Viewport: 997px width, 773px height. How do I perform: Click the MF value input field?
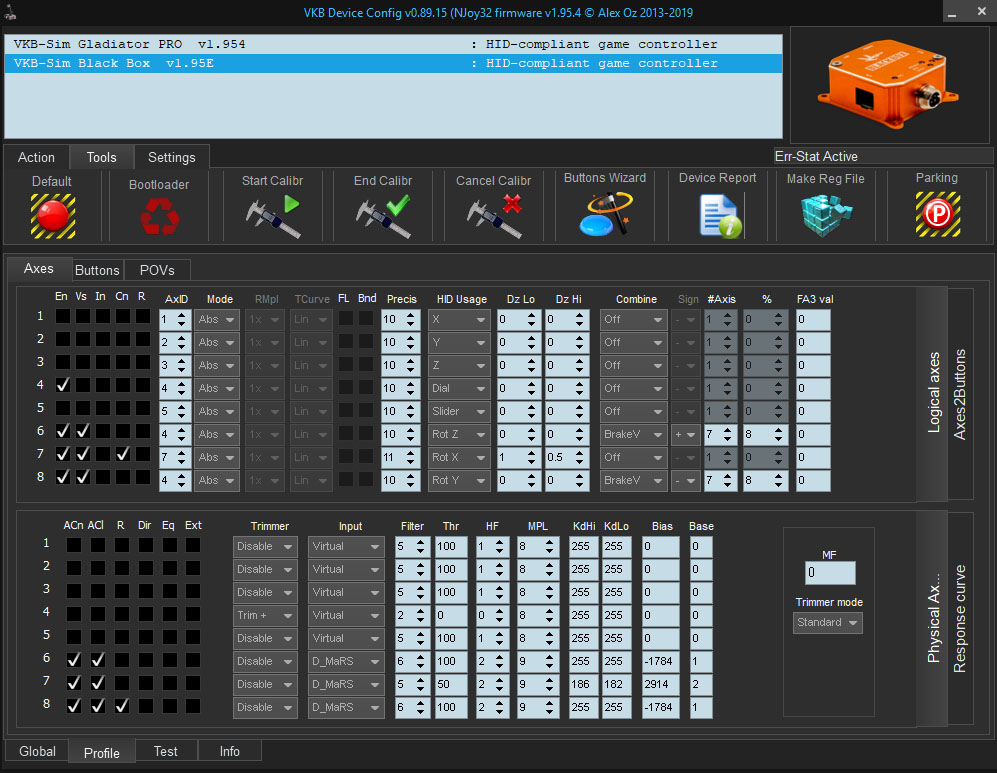830,572
